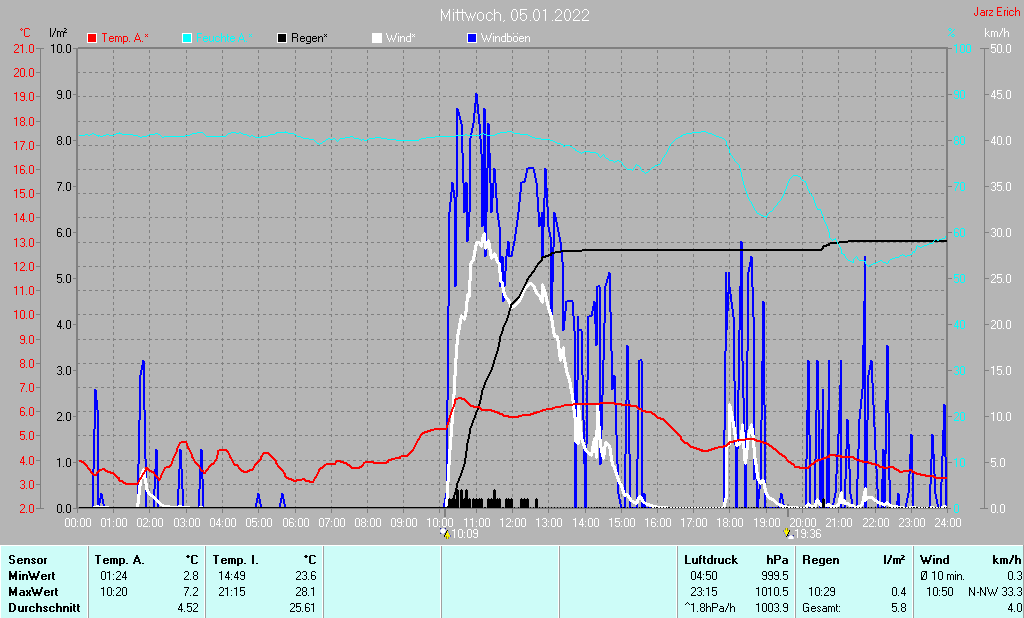
Task: Click the pressure trend '^1.8hPa/h'
Action: [710, 608]
